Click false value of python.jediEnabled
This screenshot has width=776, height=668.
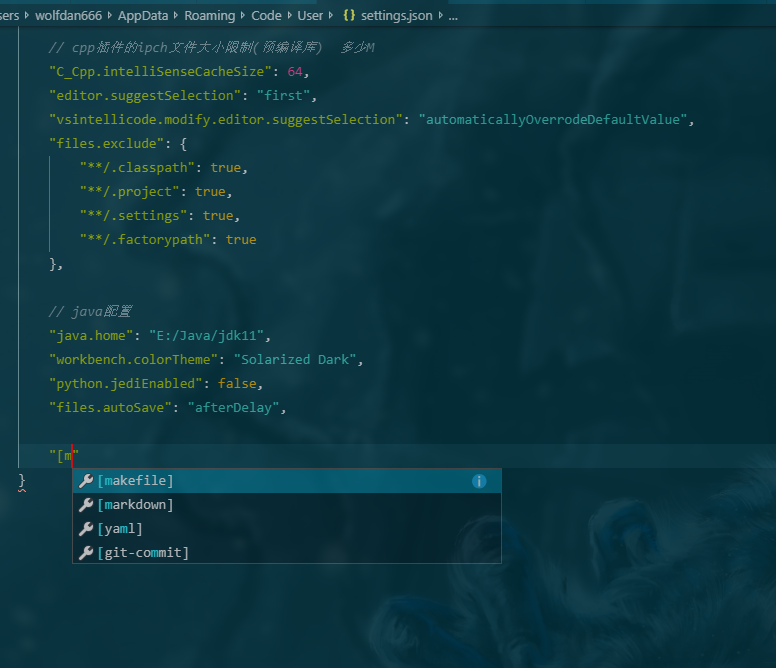(237, 383)
